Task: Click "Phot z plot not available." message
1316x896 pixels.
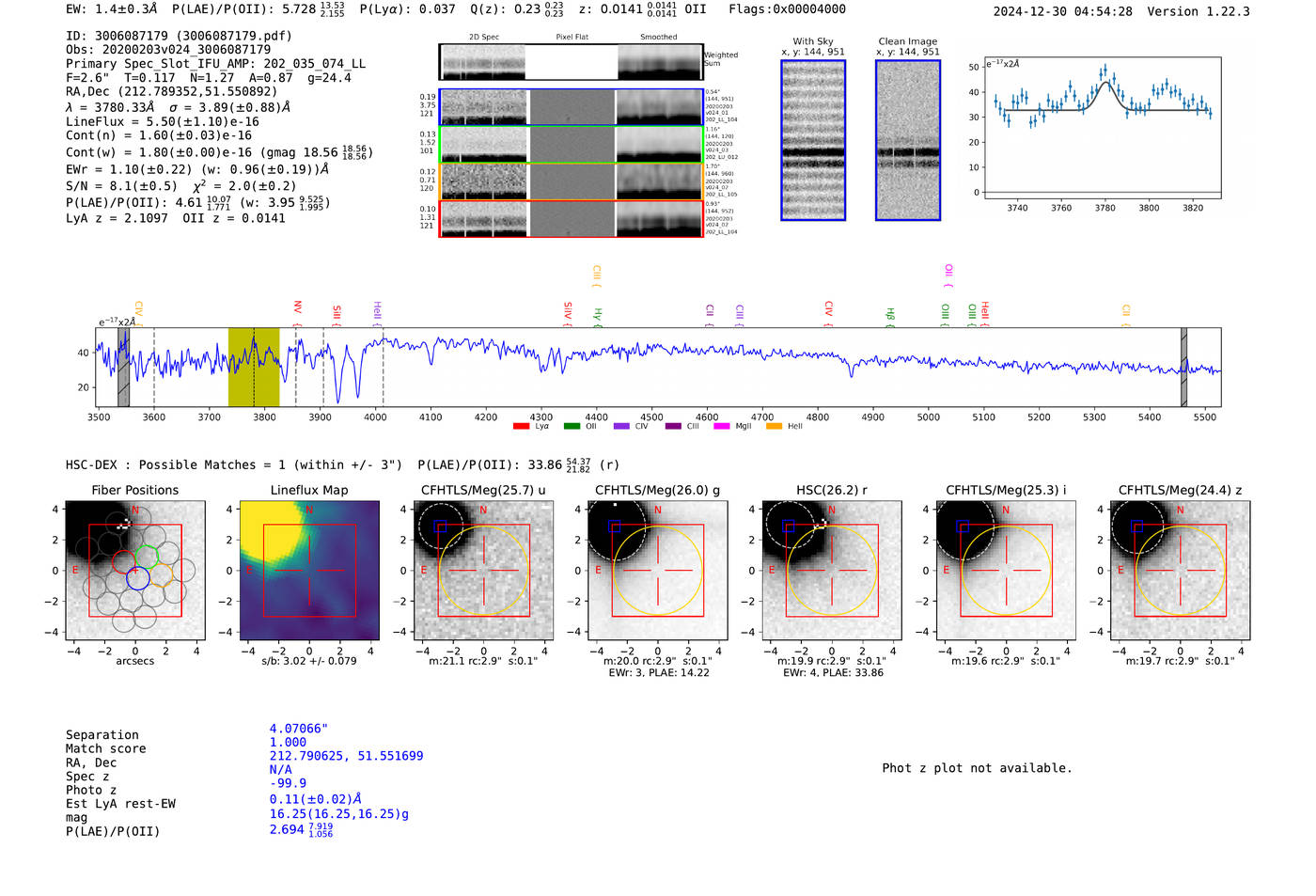Action: click(977, 768)
